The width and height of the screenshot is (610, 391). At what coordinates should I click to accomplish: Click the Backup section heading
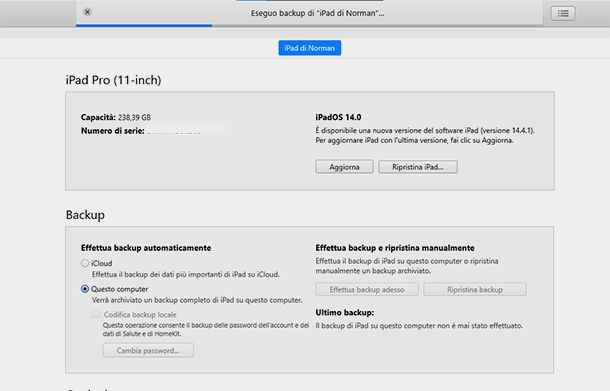85,215
